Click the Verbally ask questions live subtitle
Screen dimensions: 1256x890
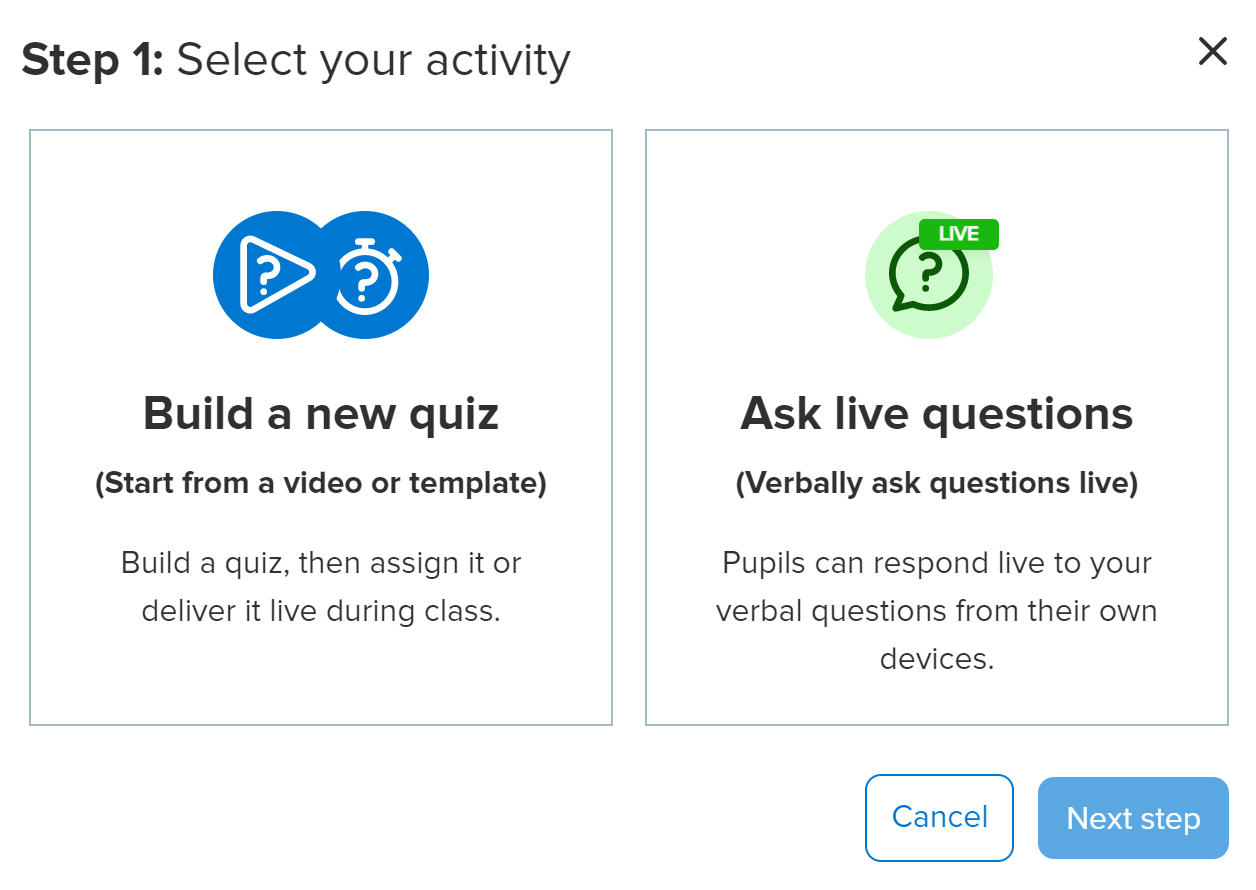(937, 483)
